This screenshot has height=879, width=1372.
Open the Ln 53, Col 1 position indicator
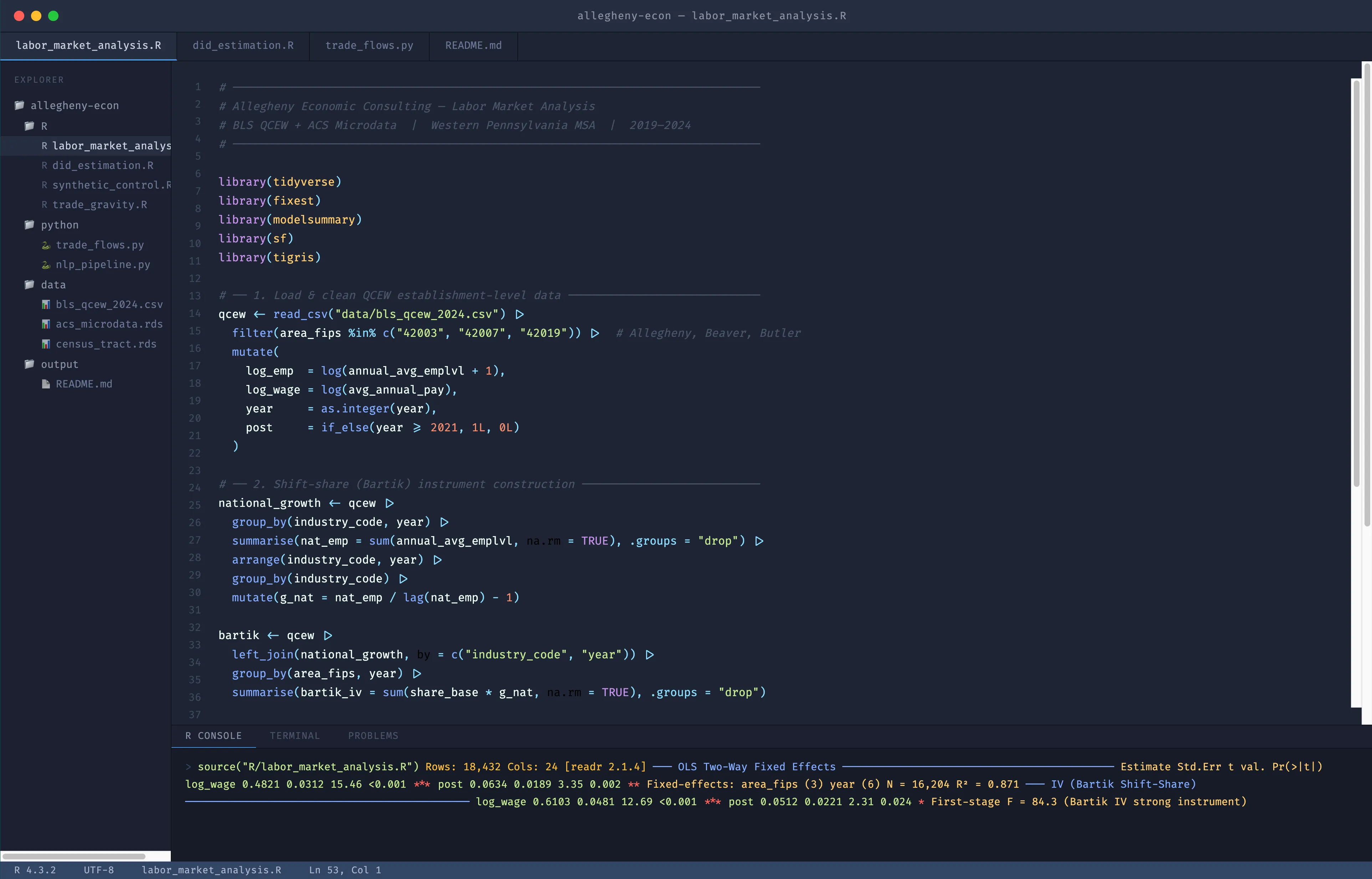(345, 870)
